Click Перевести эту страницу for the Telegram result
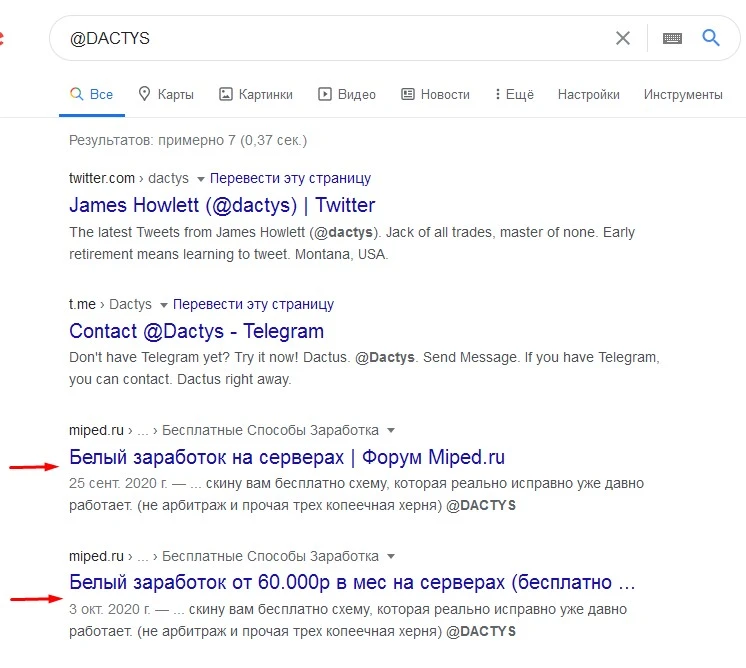This screenshot has height=668, width=746. [x=253, y=304]
